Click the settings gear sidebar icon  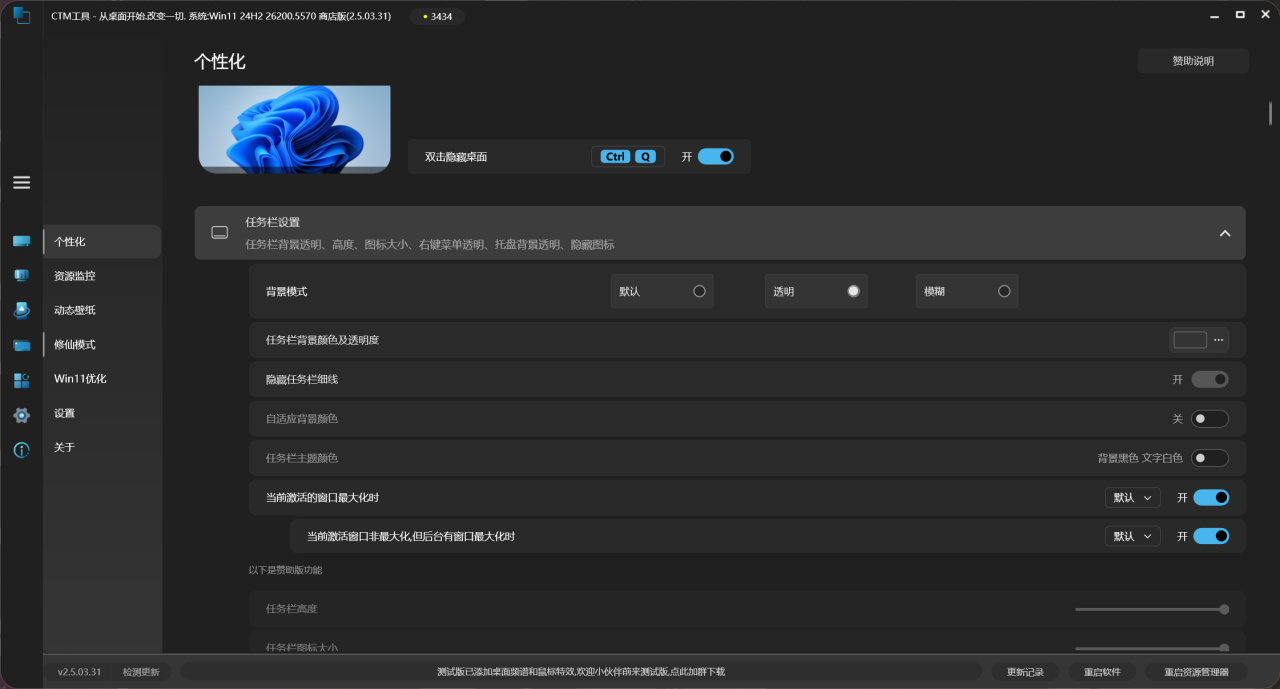pyautogui.click(x=21, y=414)
